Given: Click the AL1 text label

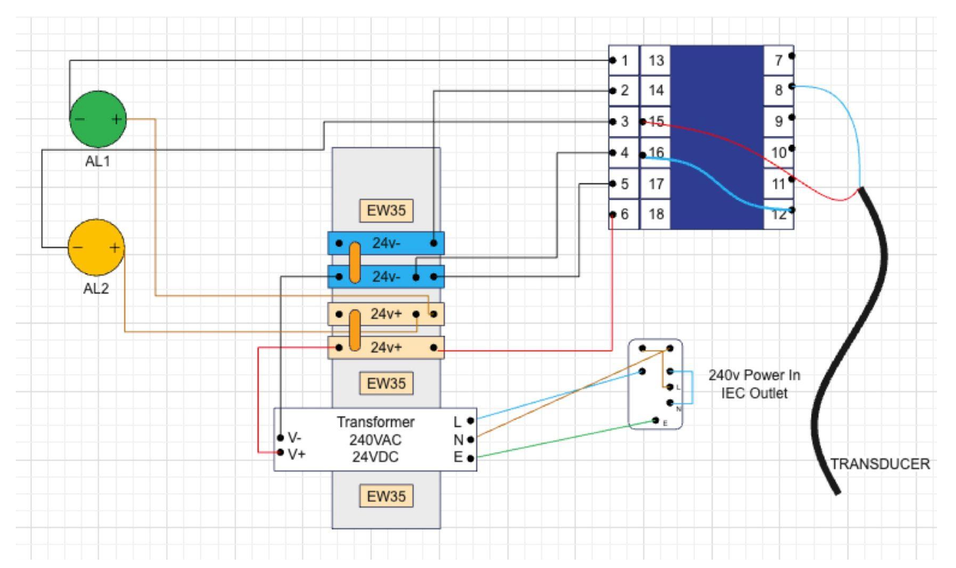Looking at the screenshot, I should 97,160.
